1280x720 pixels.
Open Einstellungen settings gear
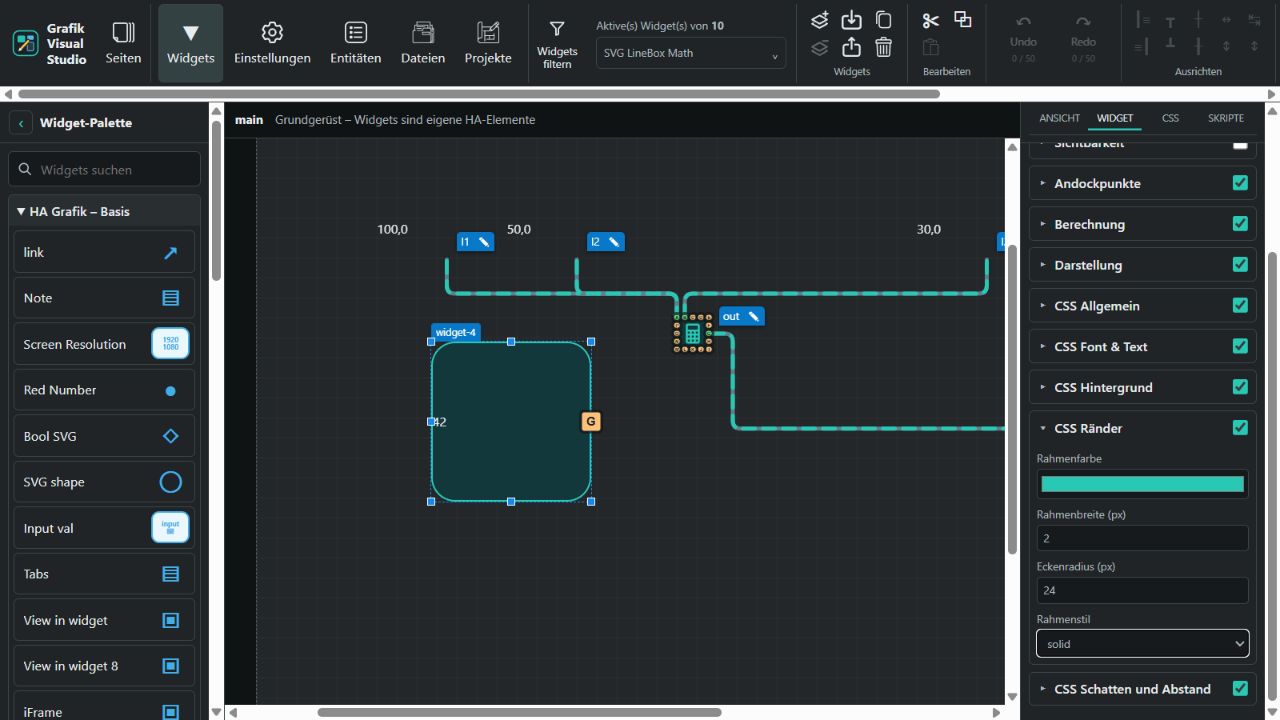[272, 43]
